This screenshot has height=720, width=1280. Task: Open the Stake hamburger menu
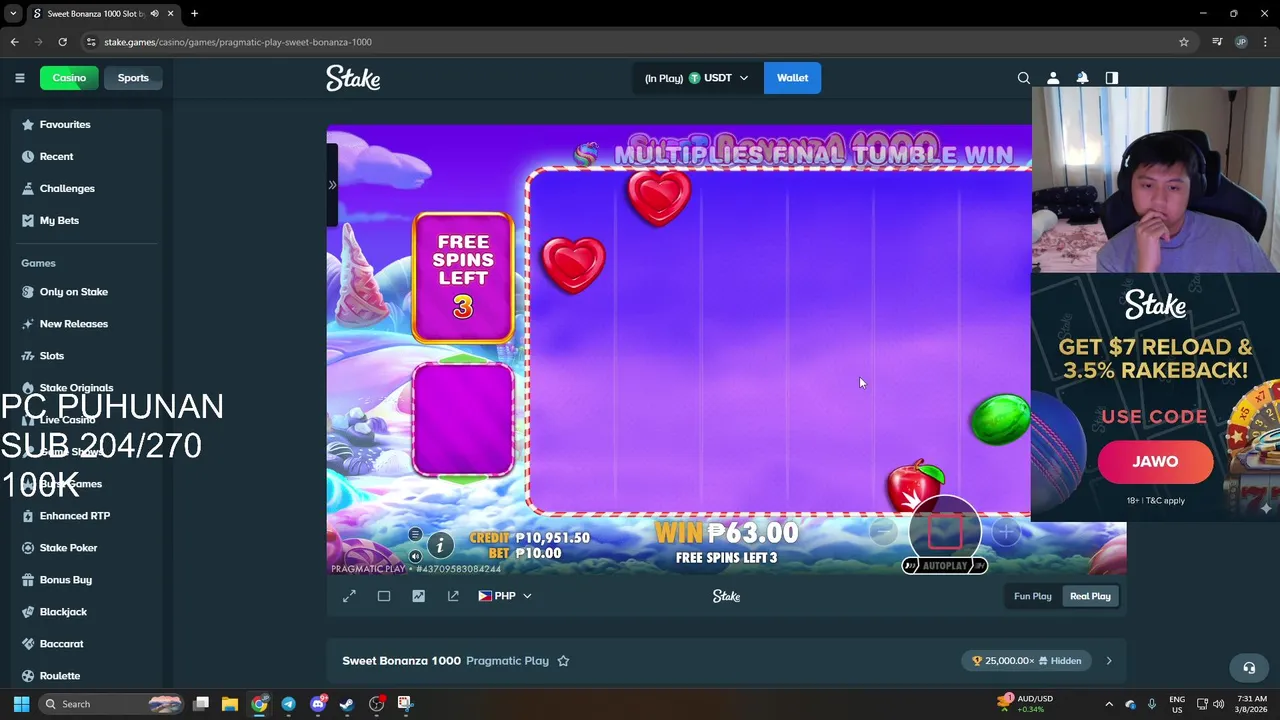click(x=19, y=78)
